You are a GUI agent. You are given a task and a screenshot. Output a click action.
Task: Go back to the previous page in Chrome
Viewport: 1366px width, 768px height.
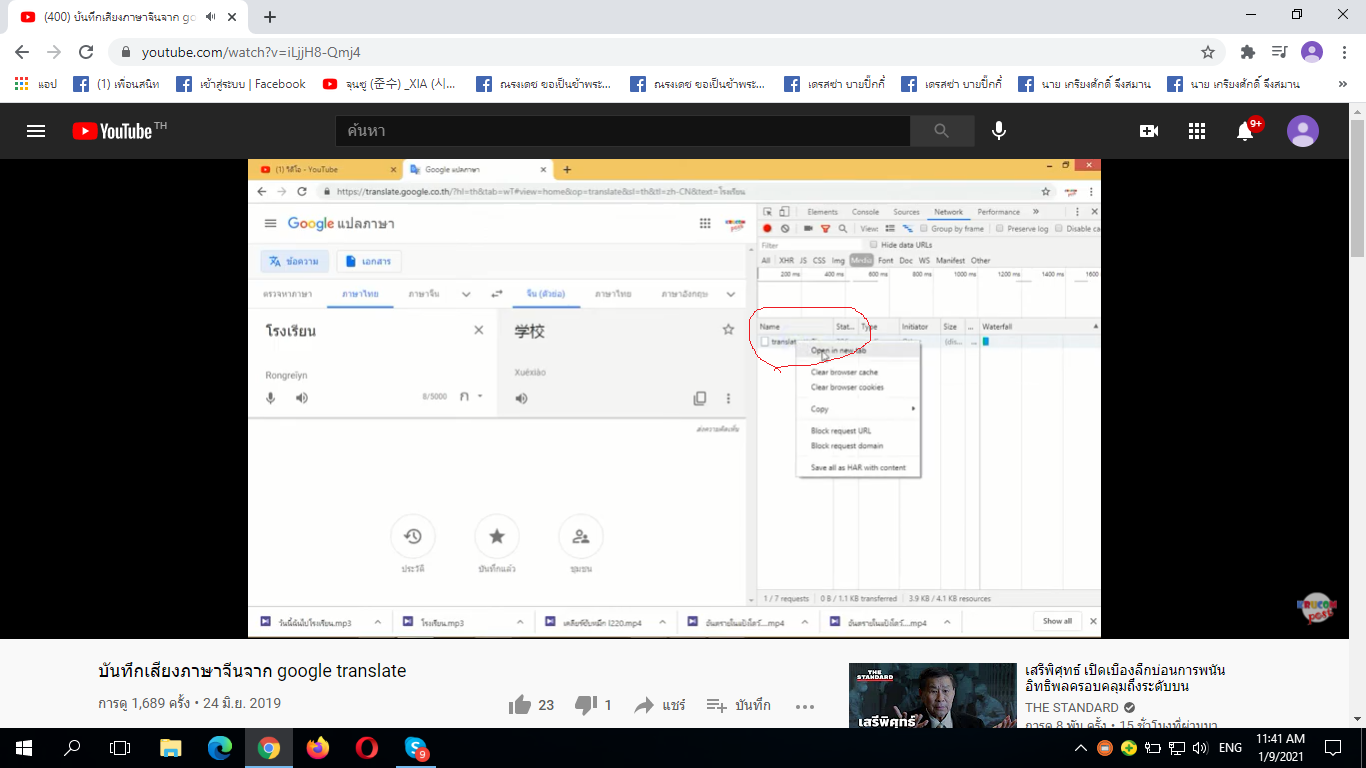[22, 52]
